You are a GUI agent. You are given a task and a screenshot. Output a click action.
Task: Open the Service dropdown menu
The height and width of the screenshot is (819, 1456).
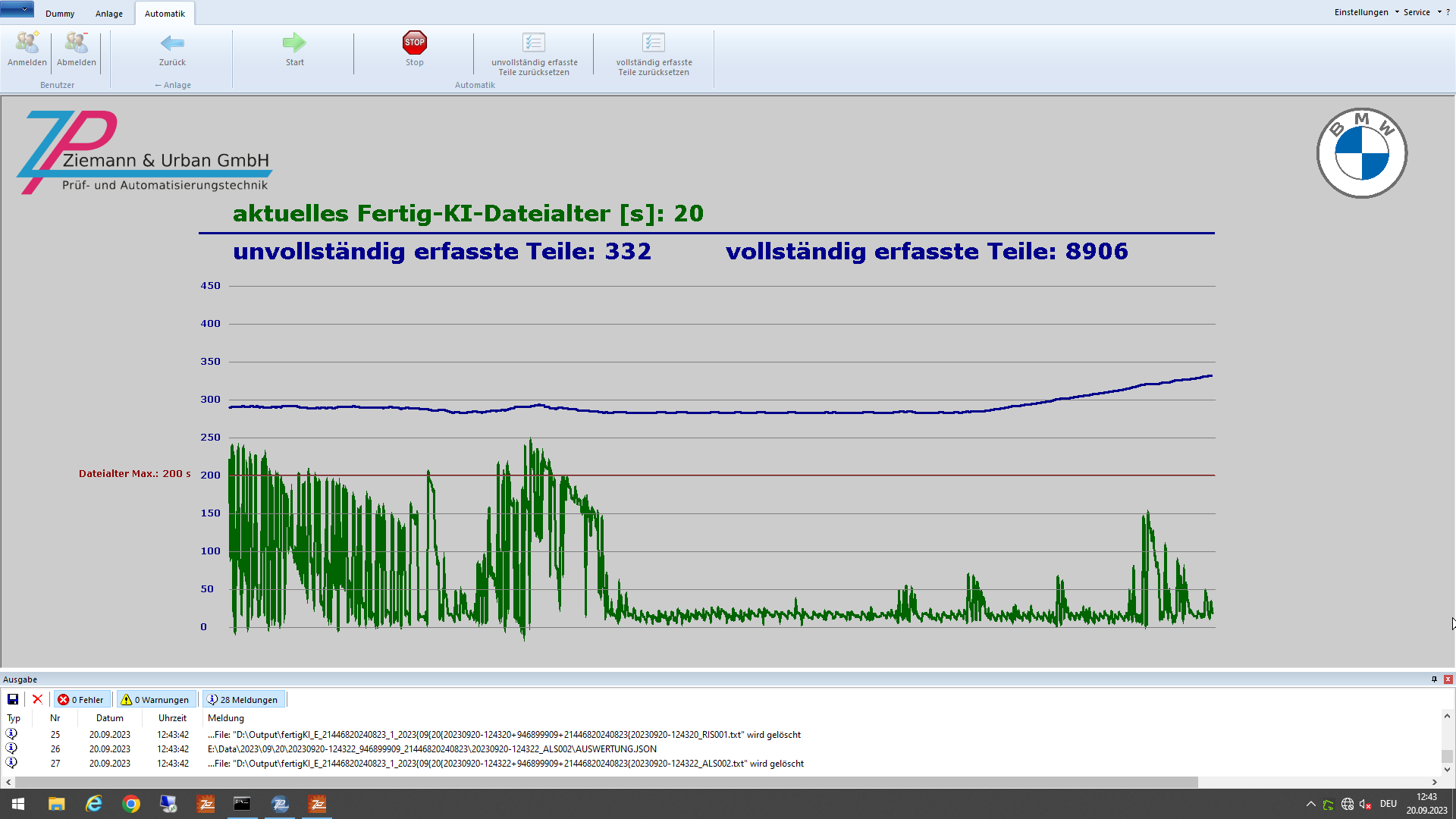click(1421, 12)
